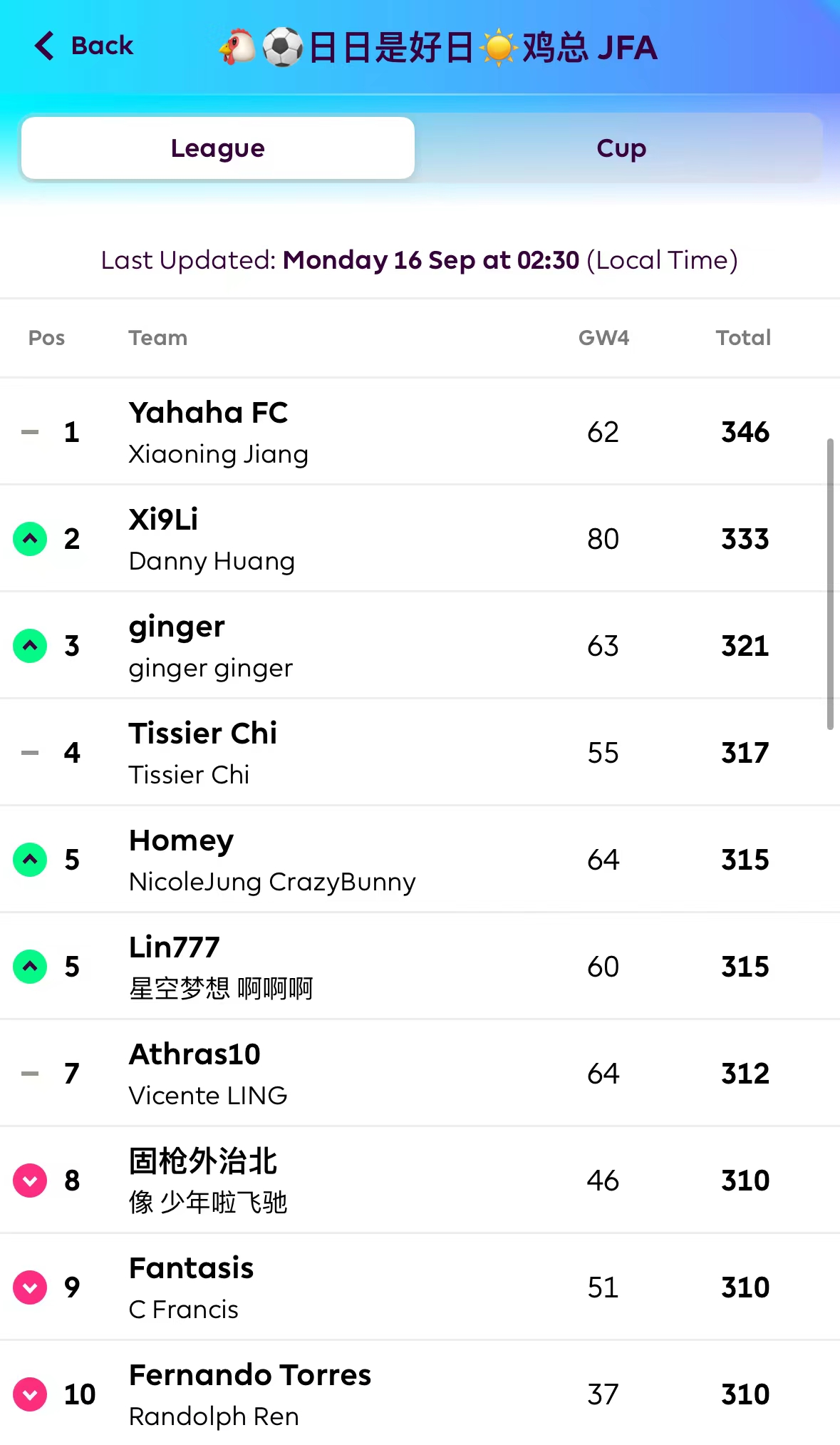Click the Total column header
The width and height of the screenshot is (840, 1445).
tap(743, 338)
